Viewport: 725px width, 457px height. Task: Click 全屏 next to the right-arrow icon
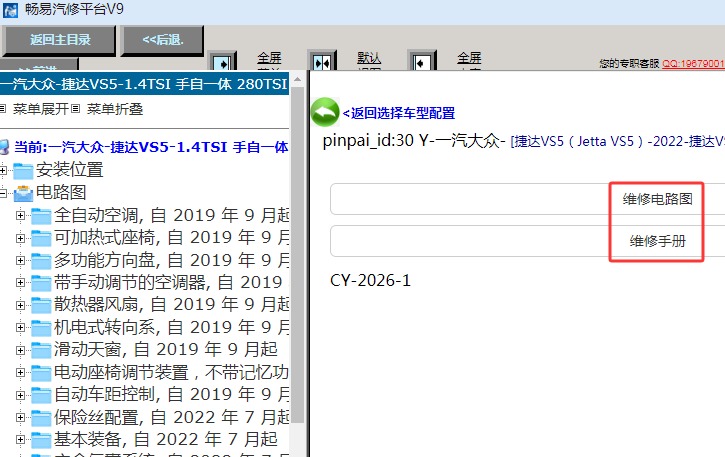coord(269,59)
